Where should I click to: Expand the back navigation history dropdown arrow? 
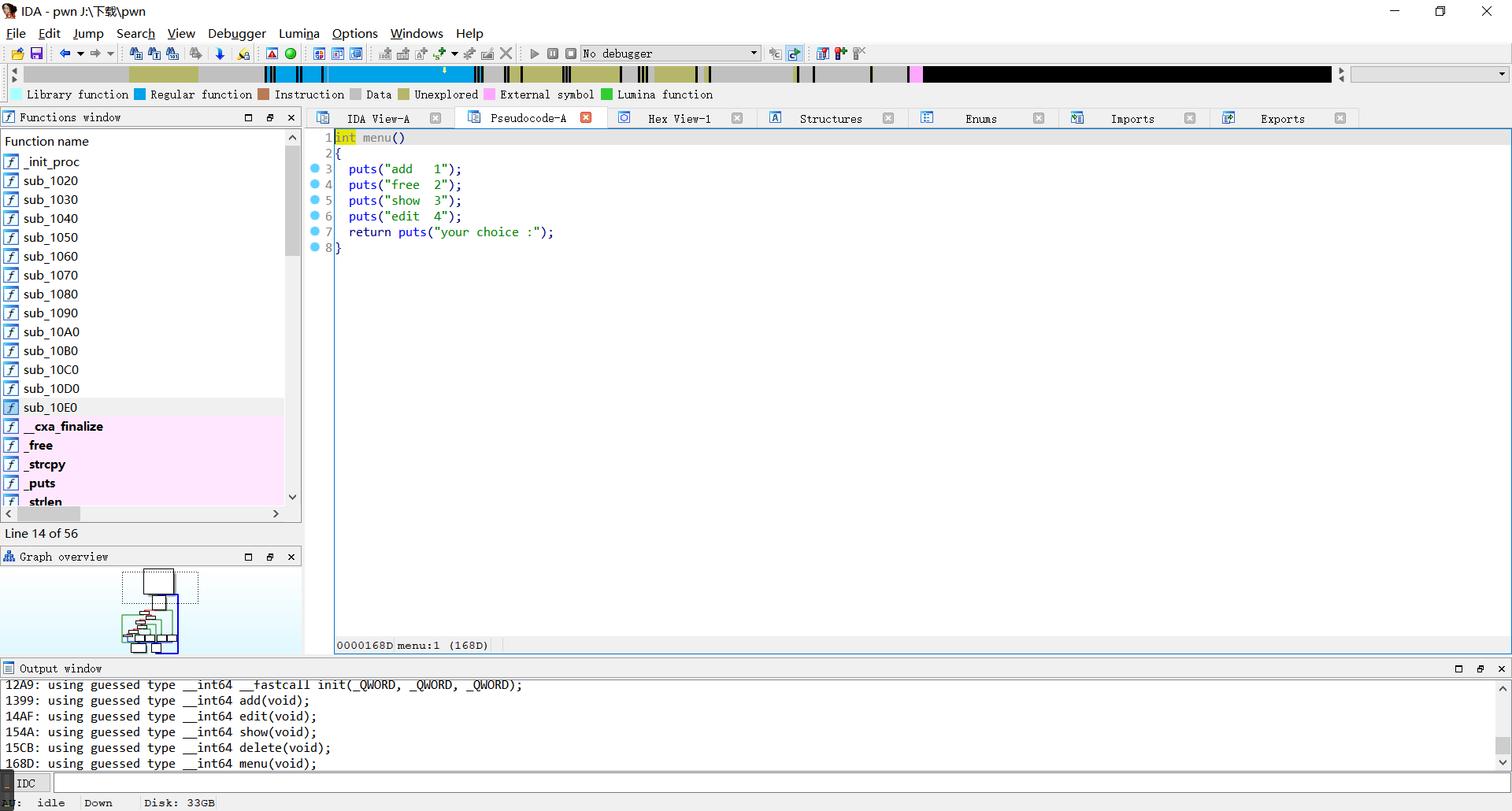(x=80, y=54)
